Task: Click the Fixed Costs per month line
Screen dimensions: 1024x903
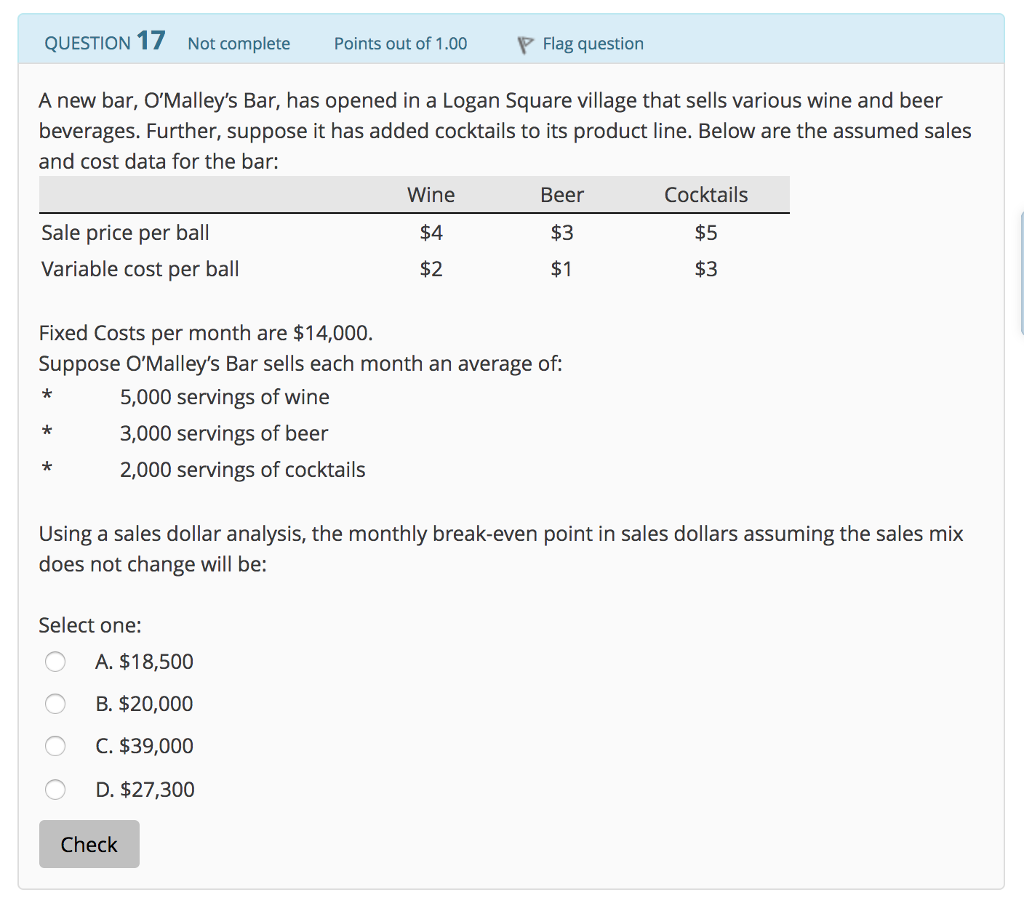Action: tap(206, 333)
